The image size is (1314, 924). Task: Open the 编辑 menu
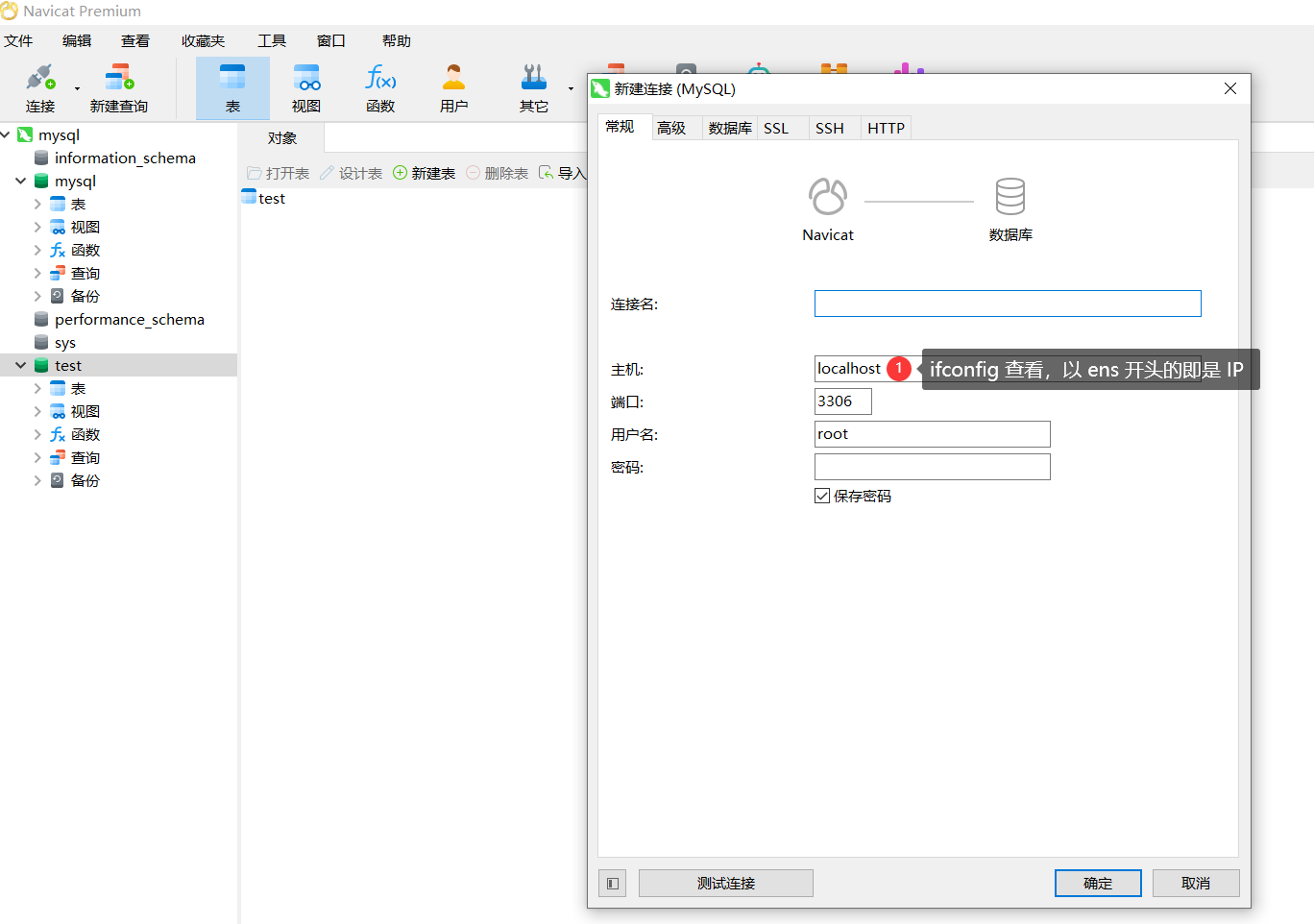(77, 40)
